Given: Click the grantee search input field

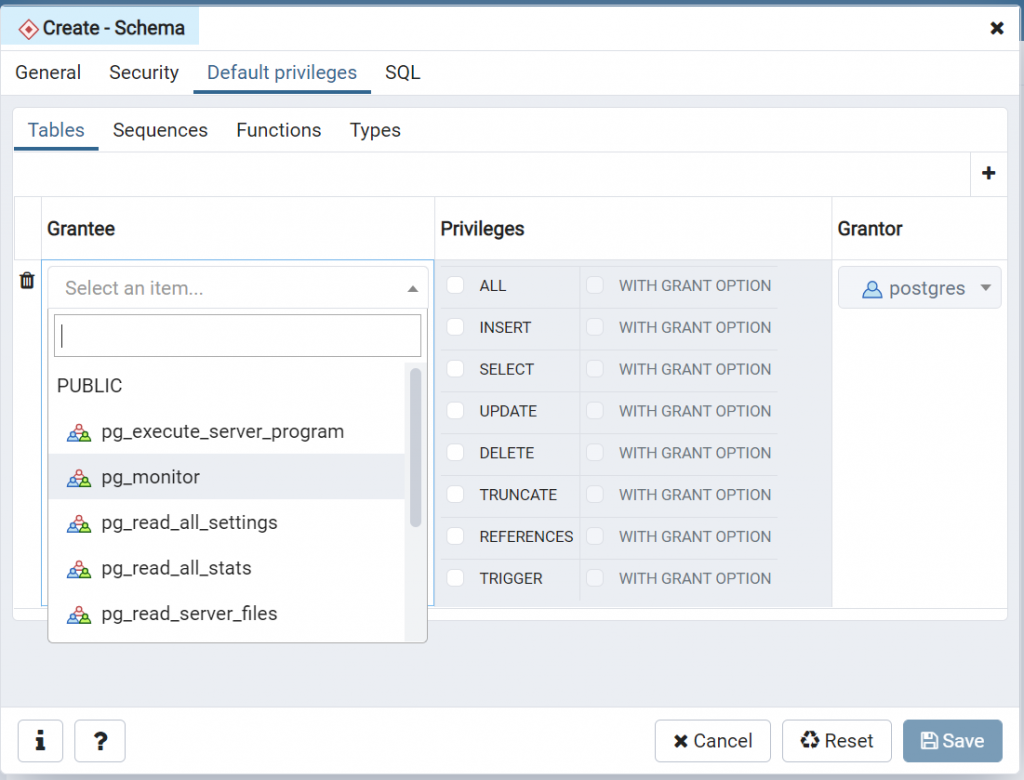Looking at the screenshot, I should click(238, 336).
